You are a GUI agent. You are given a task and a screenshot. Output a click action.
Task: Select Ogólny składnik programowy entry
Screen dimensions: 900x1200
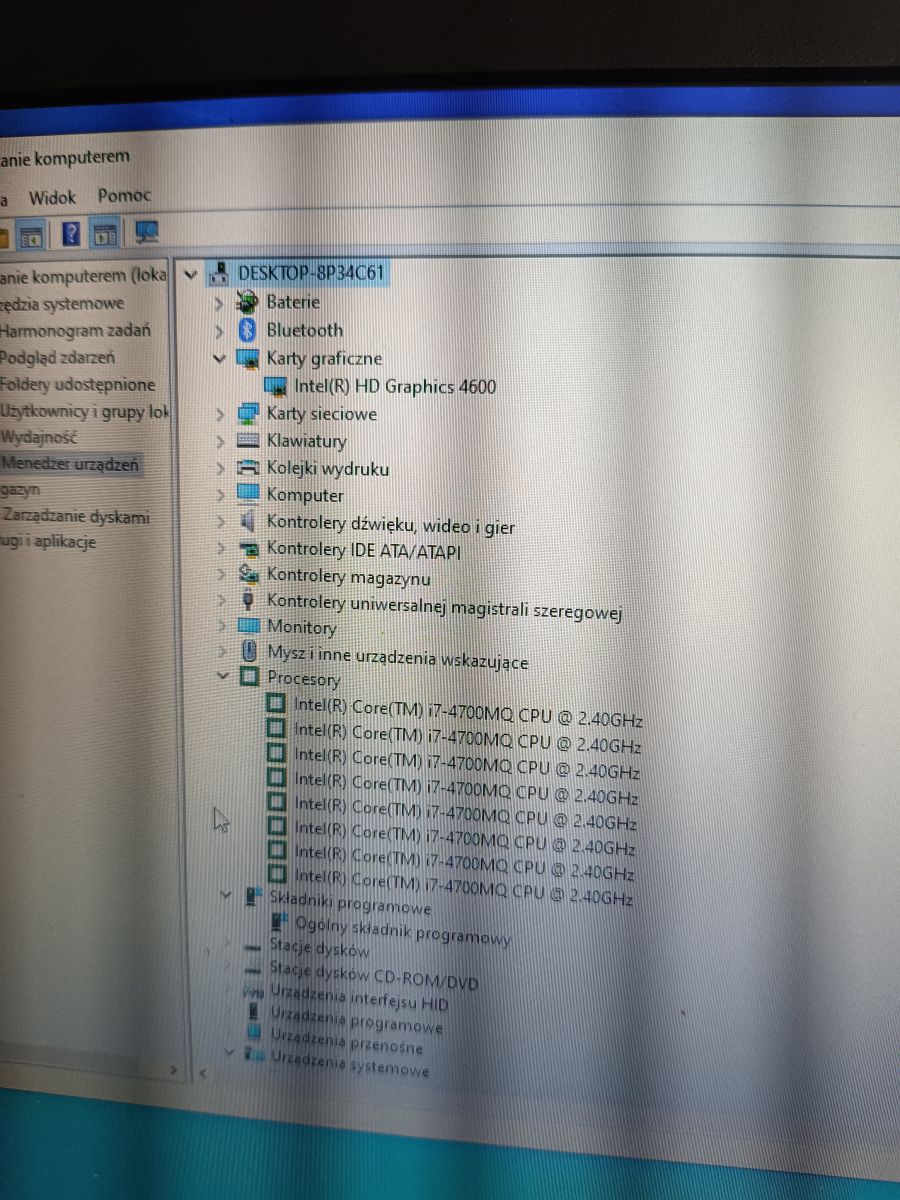coord(403,930)
